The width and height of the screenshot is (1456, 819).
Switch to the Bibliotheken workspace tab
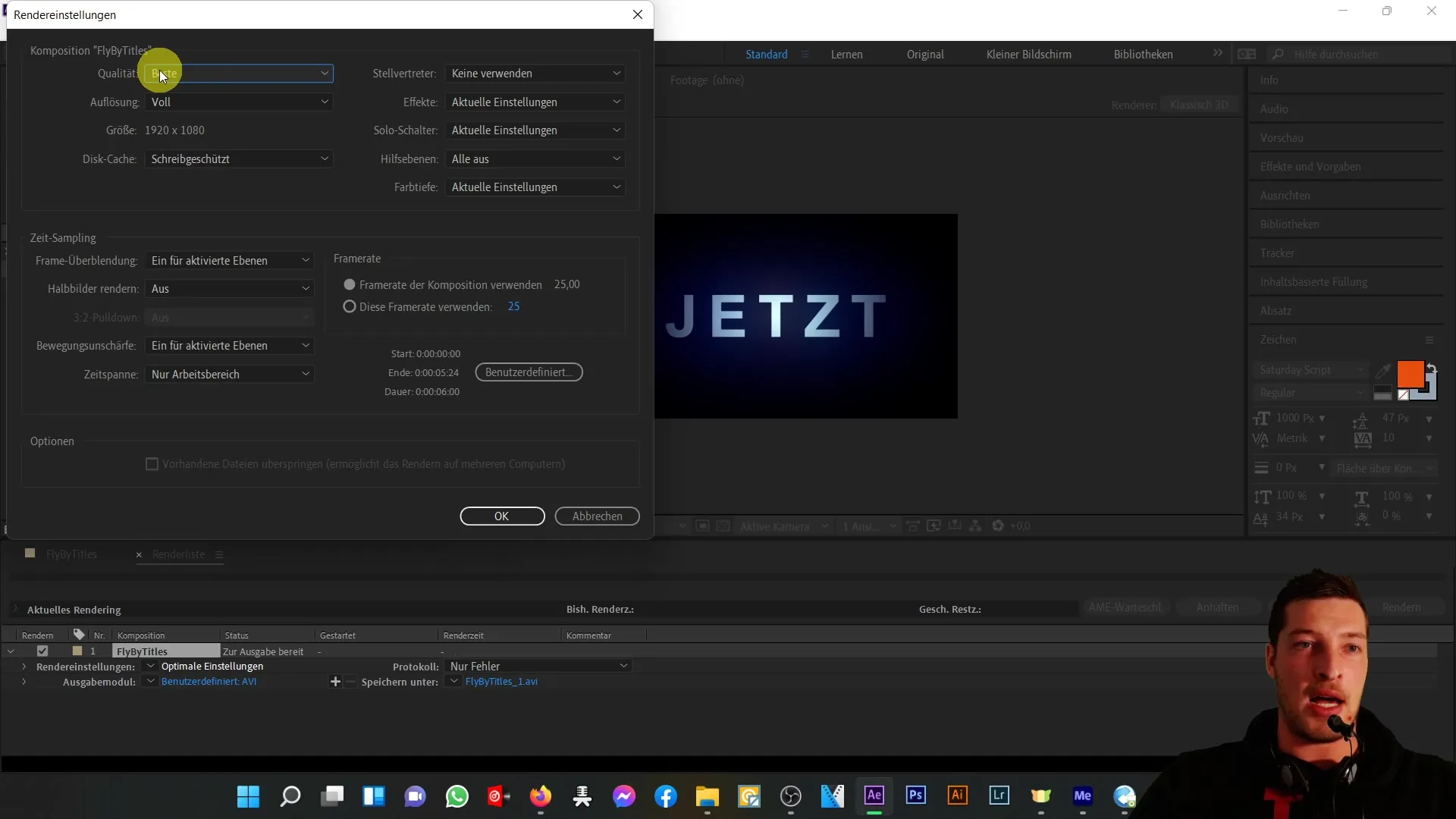[1143, 55]
